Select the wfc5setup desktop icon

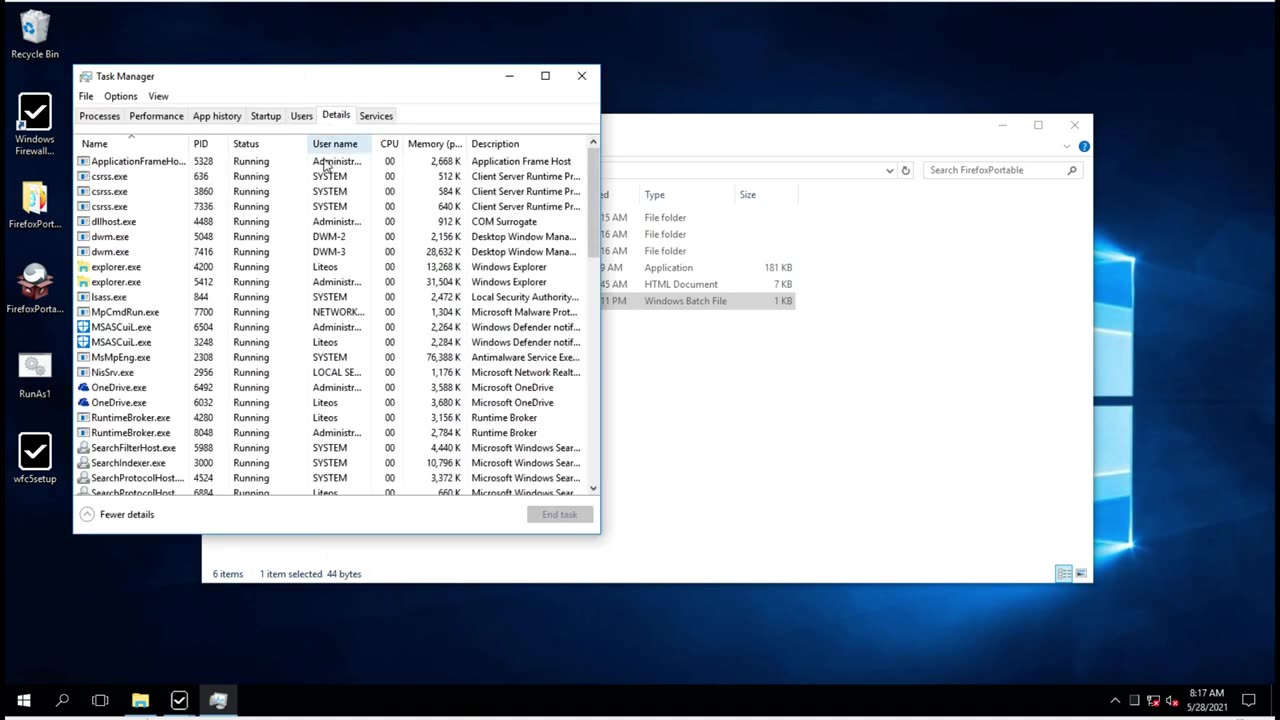[35, 458]
